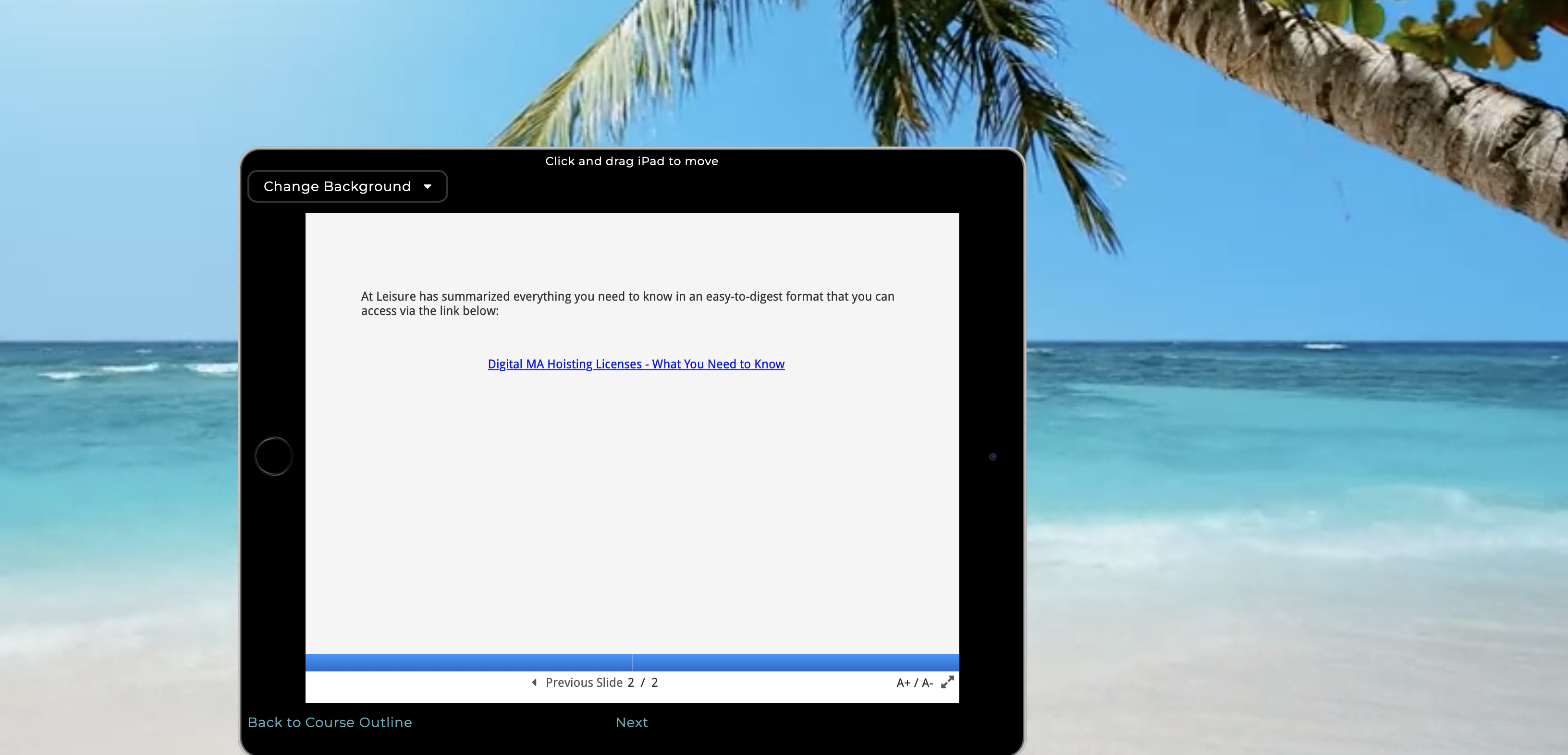Go to Previous Slide

pyautogui.click(x=577, y=682)
